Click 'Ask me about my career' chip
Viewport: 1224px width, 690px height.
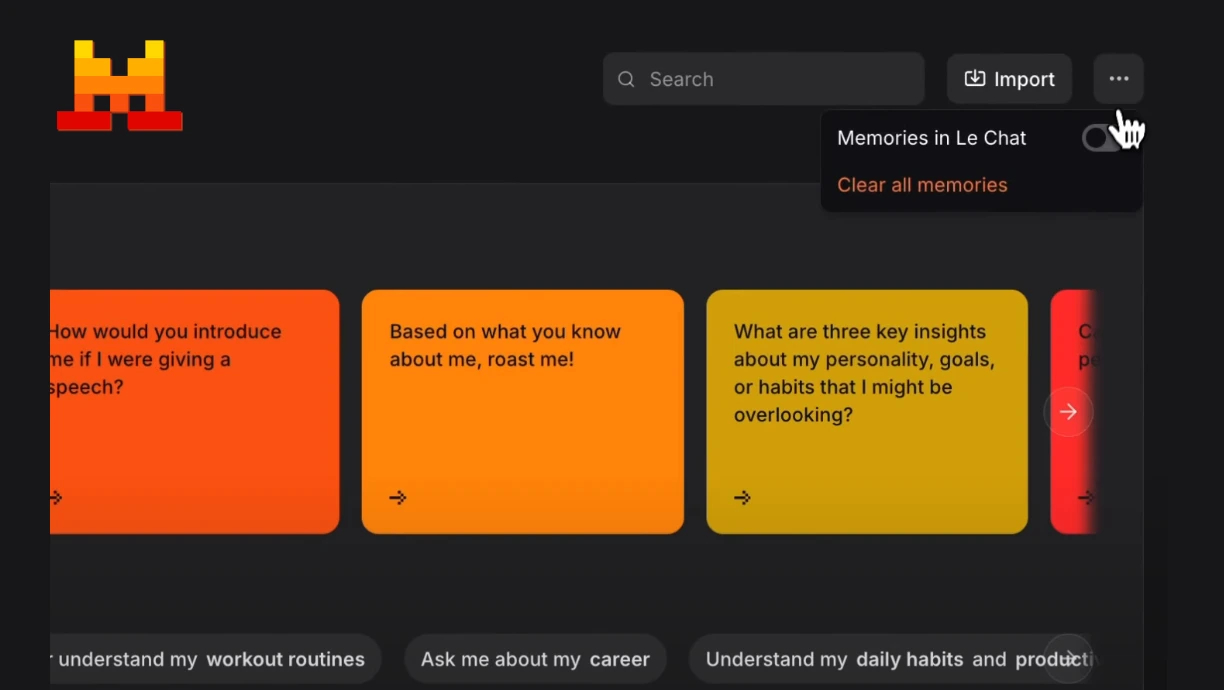[535, 659]
